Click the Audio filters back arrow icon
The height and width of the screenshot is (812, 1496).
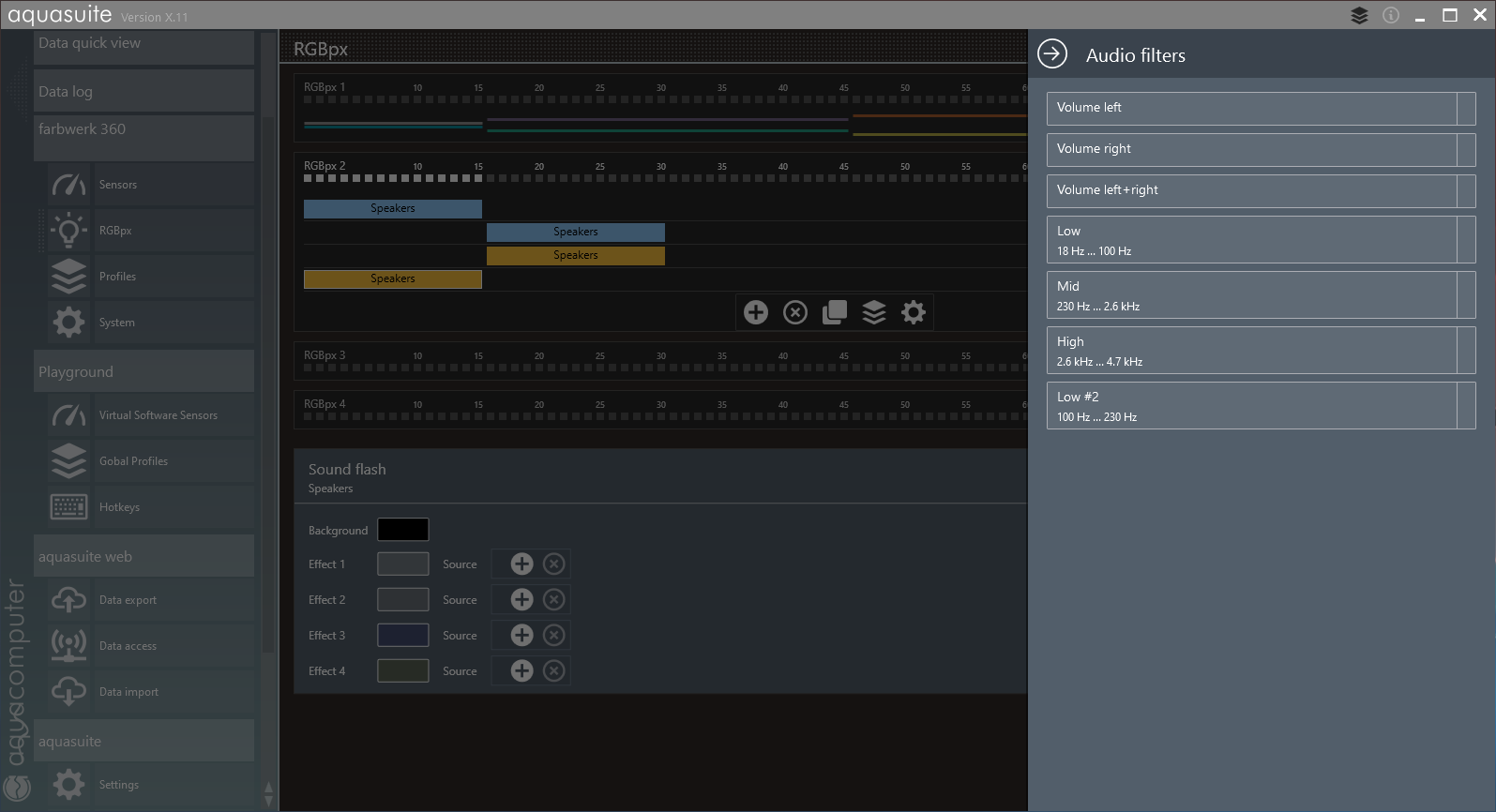pos(1052,54)
